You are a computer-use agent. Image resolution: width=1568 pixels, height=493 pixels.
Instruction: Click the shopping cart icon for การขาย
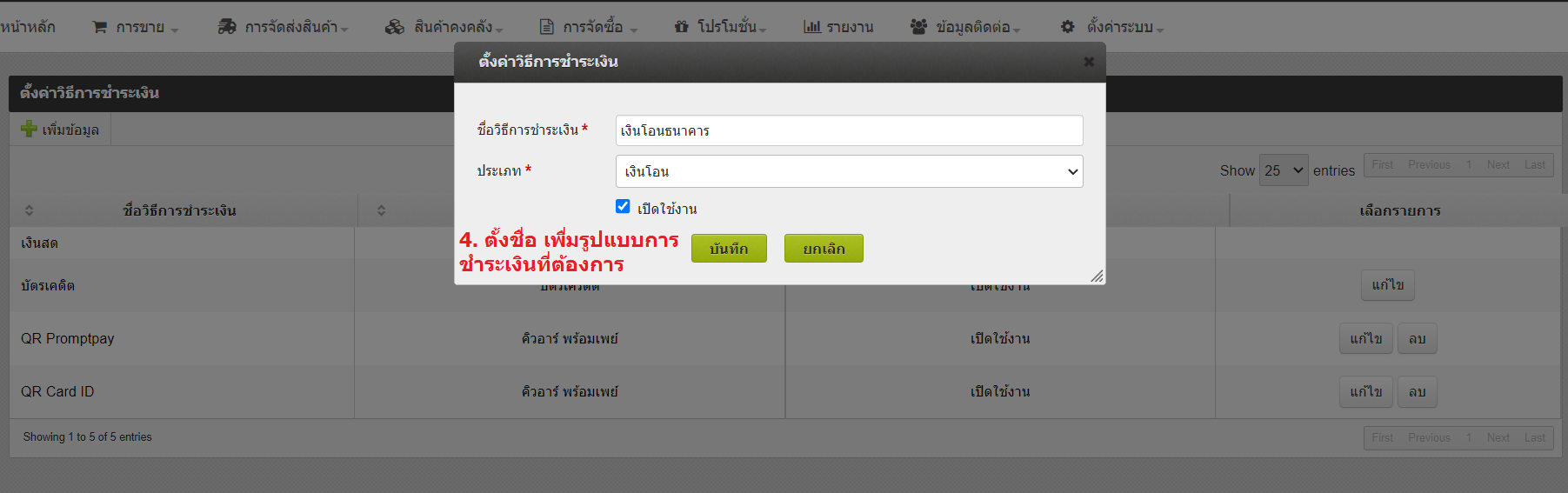click(x=100, y=27)
